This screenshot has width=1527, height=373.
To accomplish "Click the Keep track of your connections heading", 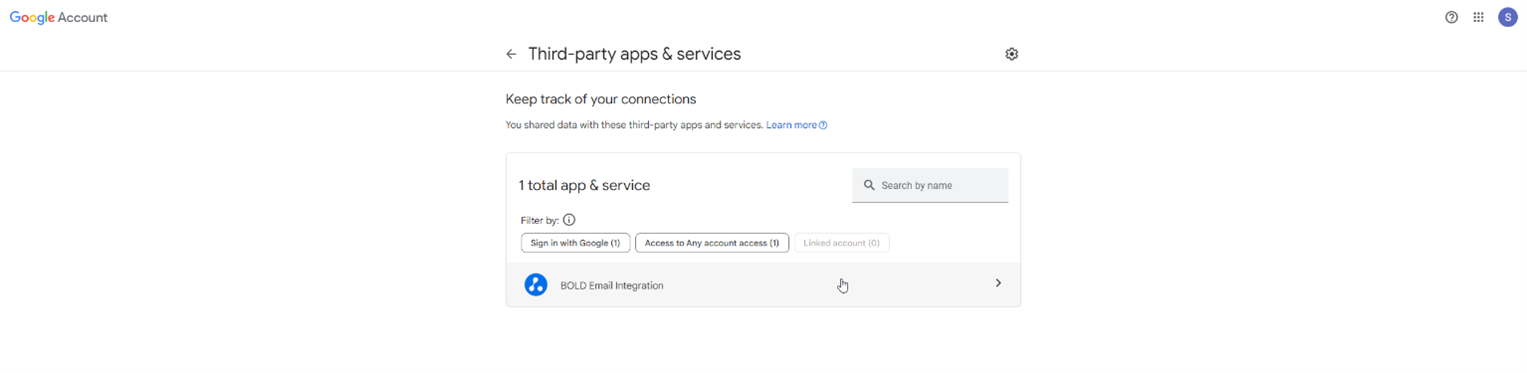I will pos(601,99).
